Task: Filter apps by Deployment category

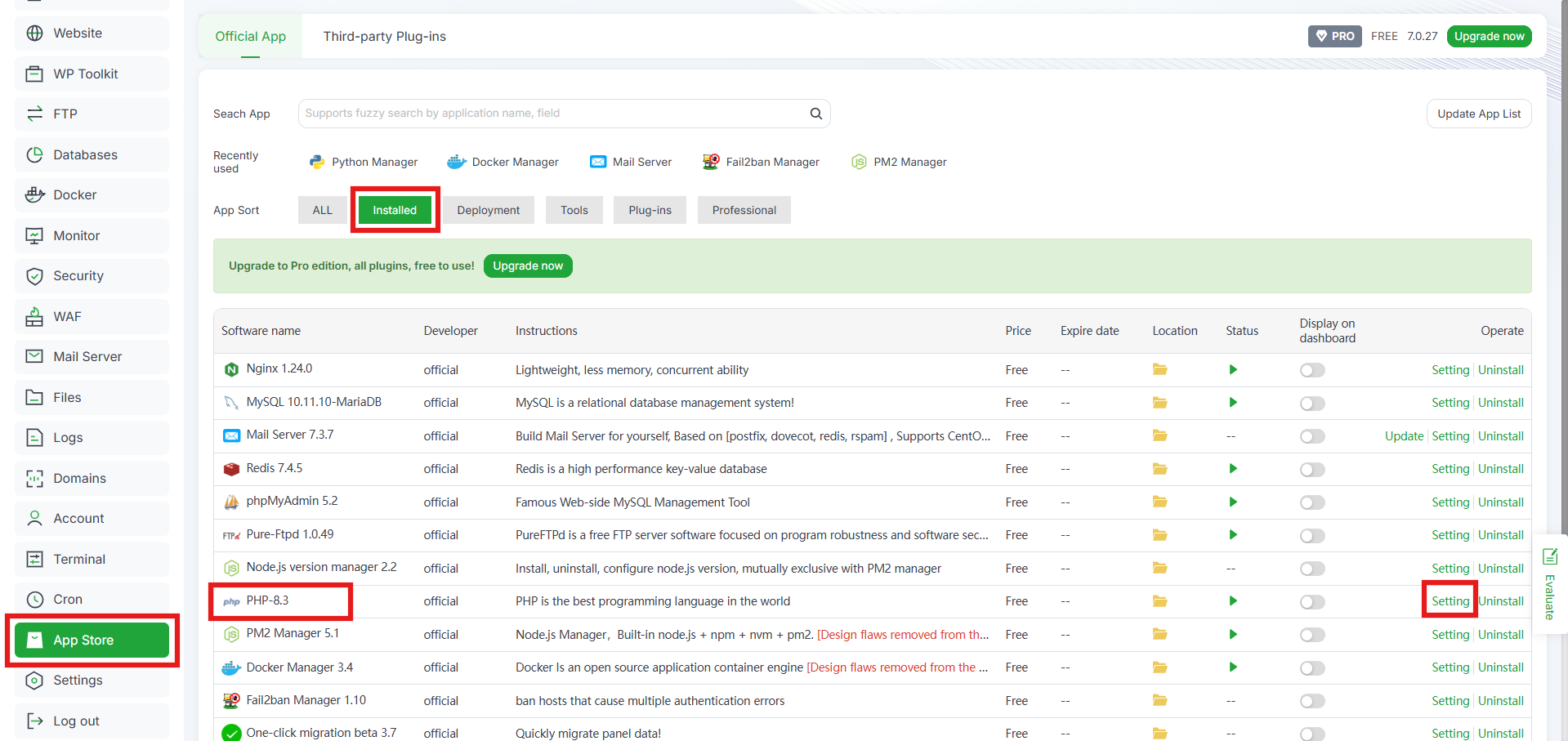Action: pyautogui.click(x=488, y=210)
